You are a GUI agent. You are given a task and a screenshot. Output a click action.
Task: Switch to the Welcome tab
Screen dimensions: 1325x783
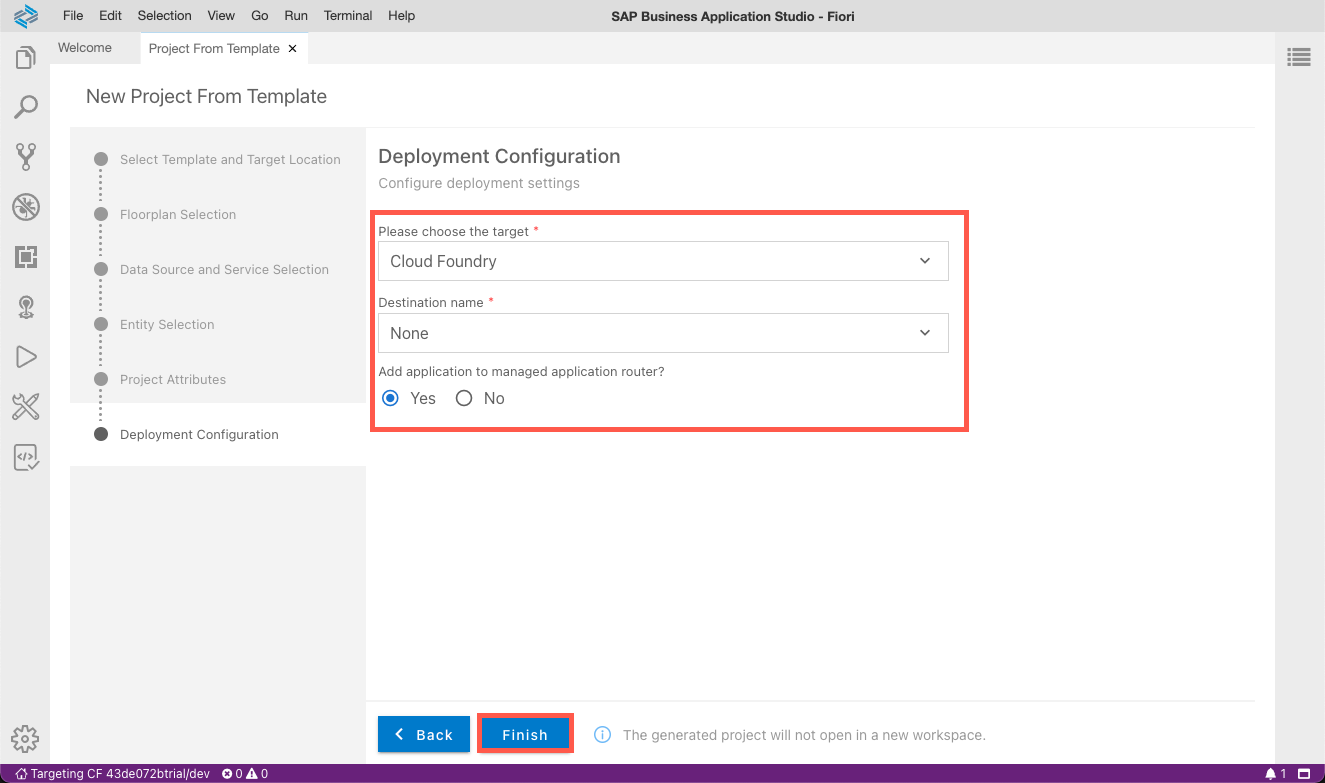(x=85, y=48)
